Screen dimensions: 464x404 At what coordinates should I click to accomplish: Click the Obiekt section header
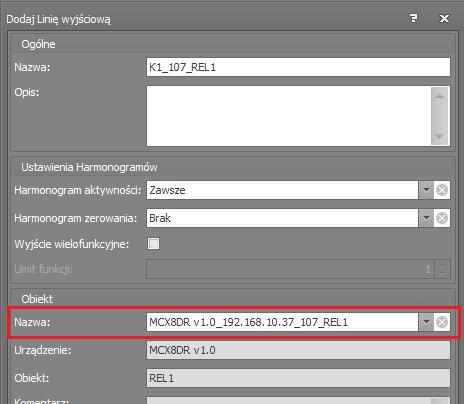pyautogui.click(x=37, y=299)
